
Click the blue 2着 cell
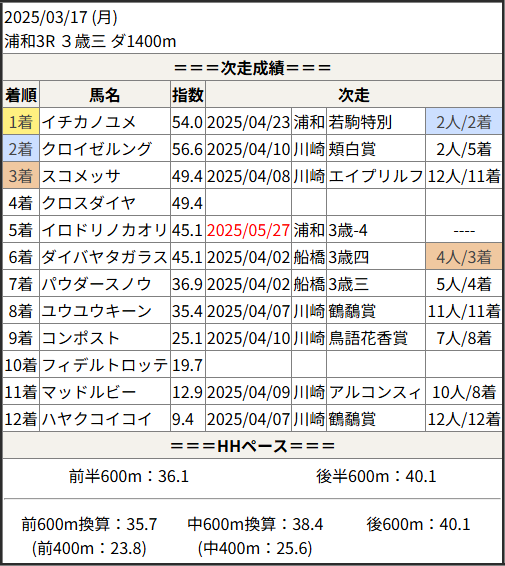click(21, 149)
